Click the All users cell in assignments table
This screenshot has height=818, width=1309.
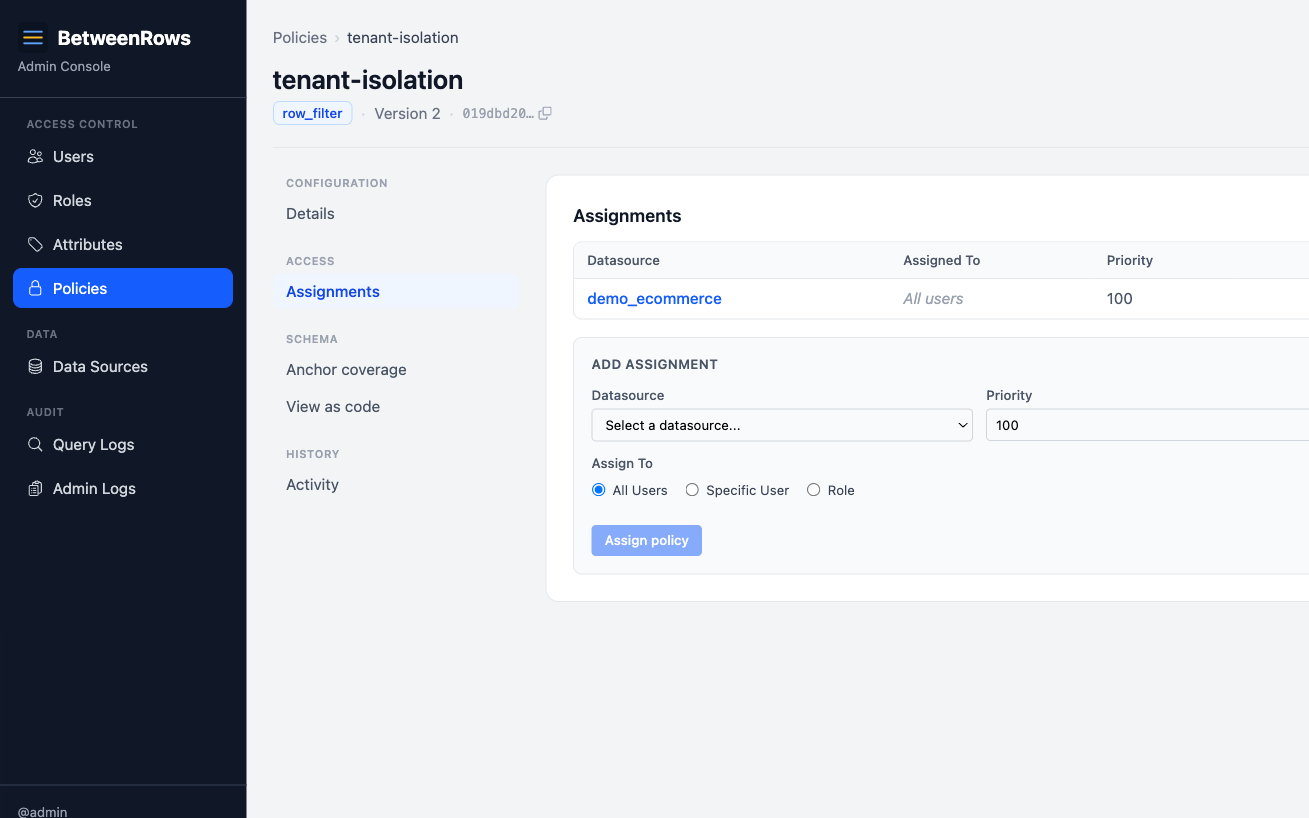point(933,299)
